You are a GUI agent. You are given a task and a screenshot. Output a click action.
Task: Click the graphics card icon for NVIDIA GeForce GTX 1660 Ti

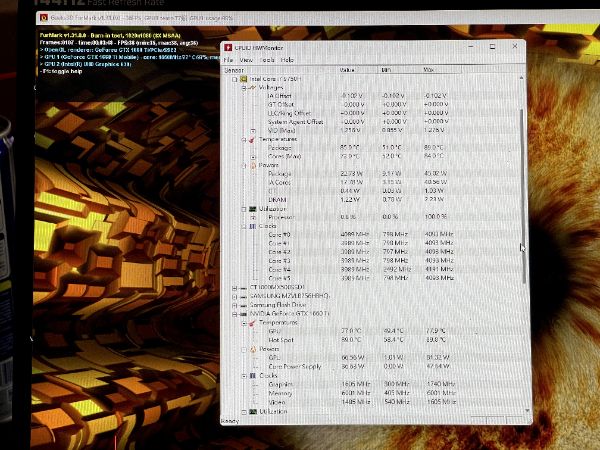pyautogui.click(x=243, y=314)
